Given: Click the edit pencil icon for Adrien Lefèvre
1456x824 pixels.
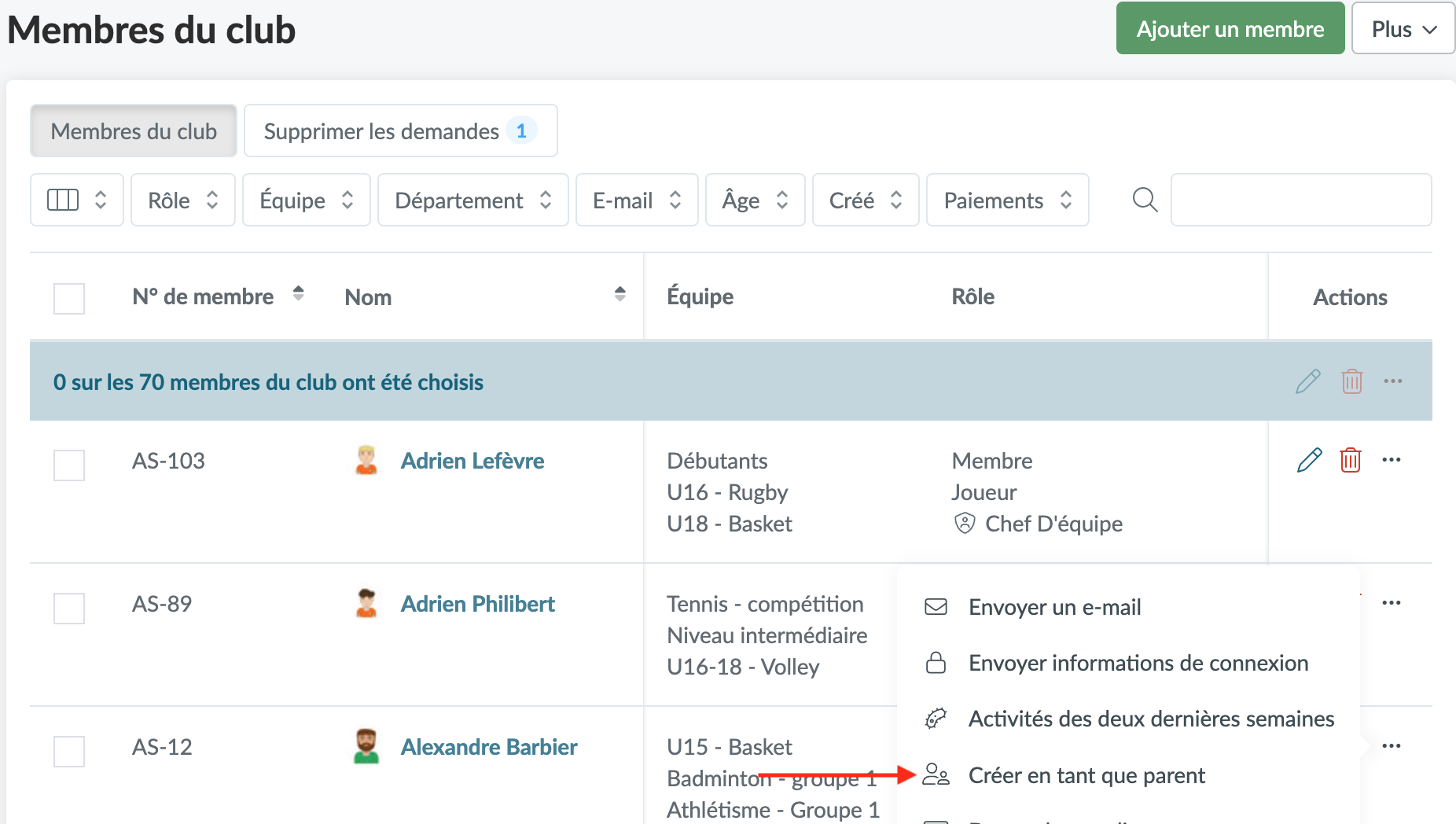Looking at the screenshot, I should 1309,460.
